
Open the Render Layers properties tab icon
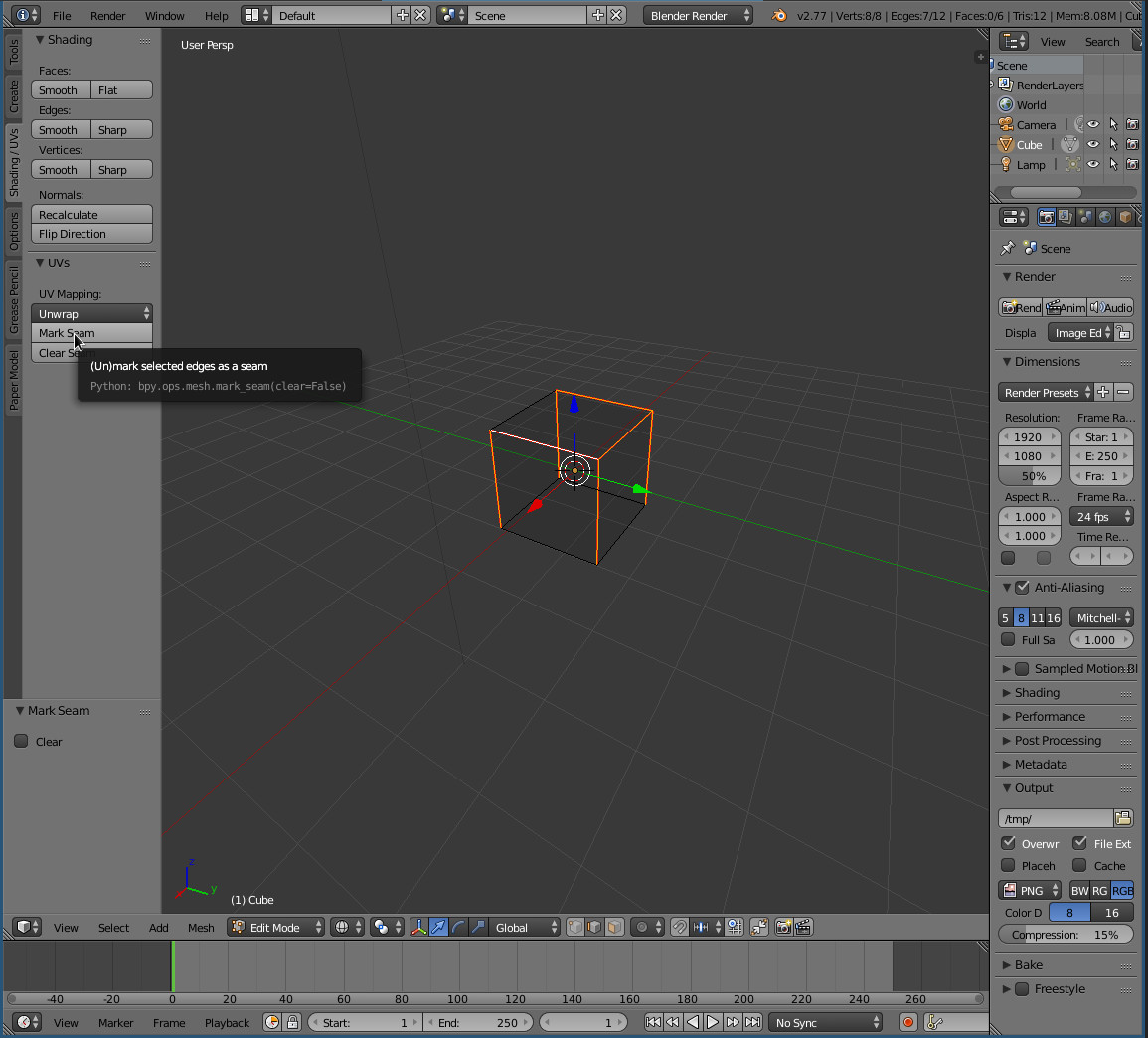(1066, 217)
